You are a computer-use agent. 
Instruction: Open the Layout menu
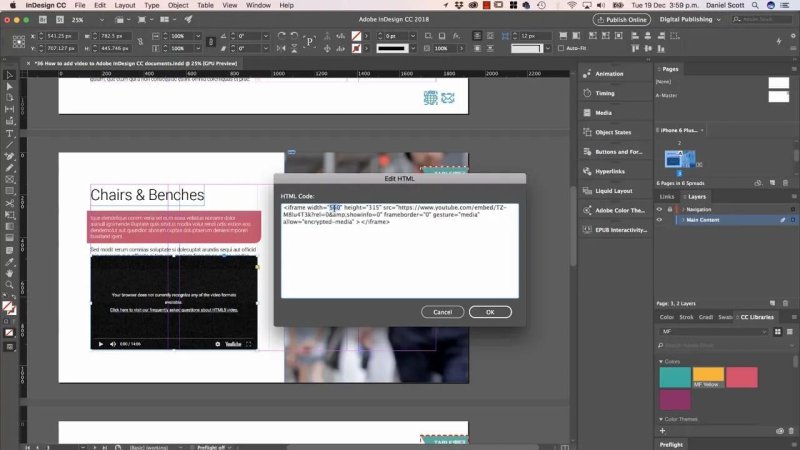124,5
